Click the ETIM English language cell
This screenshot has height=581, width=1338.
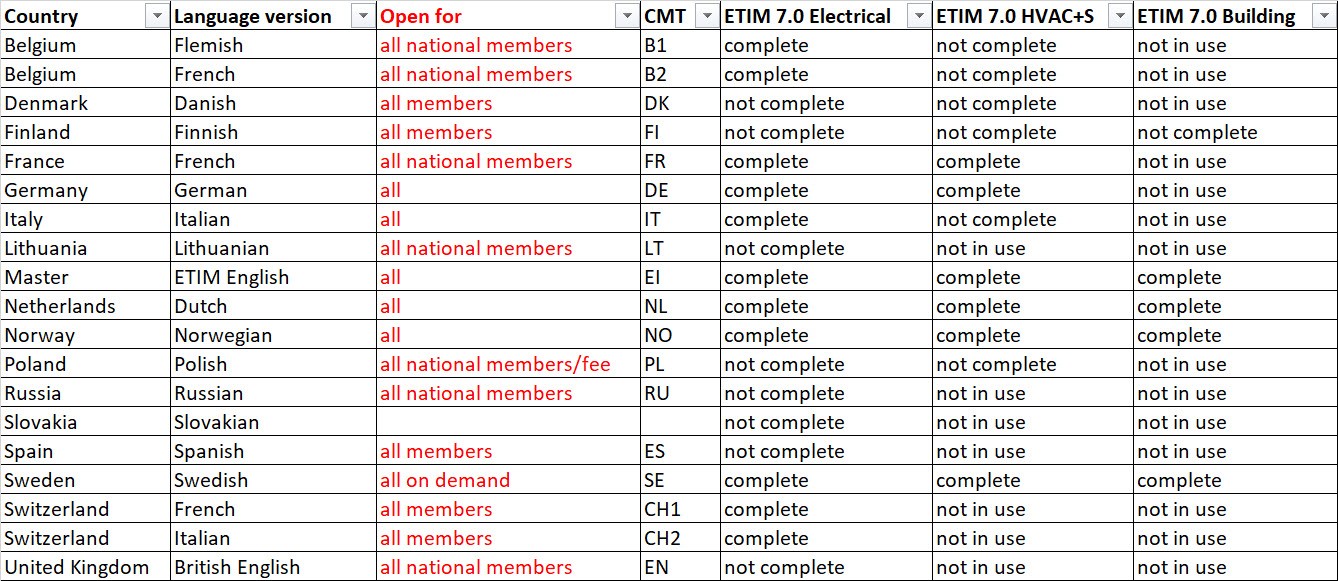[273, 277]
